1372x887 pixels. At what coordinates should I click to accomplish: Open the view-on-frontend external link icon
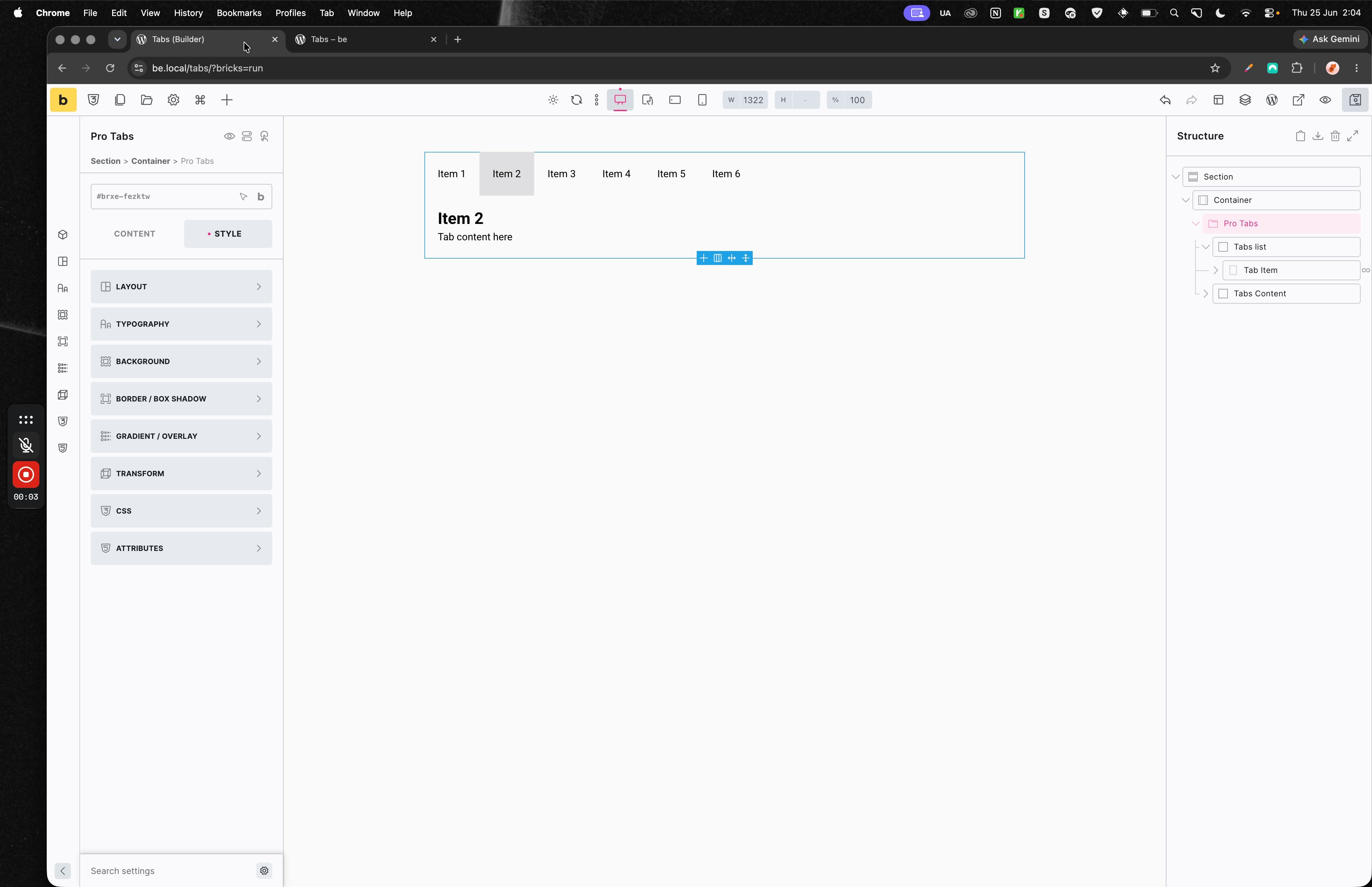[1298, 100]
